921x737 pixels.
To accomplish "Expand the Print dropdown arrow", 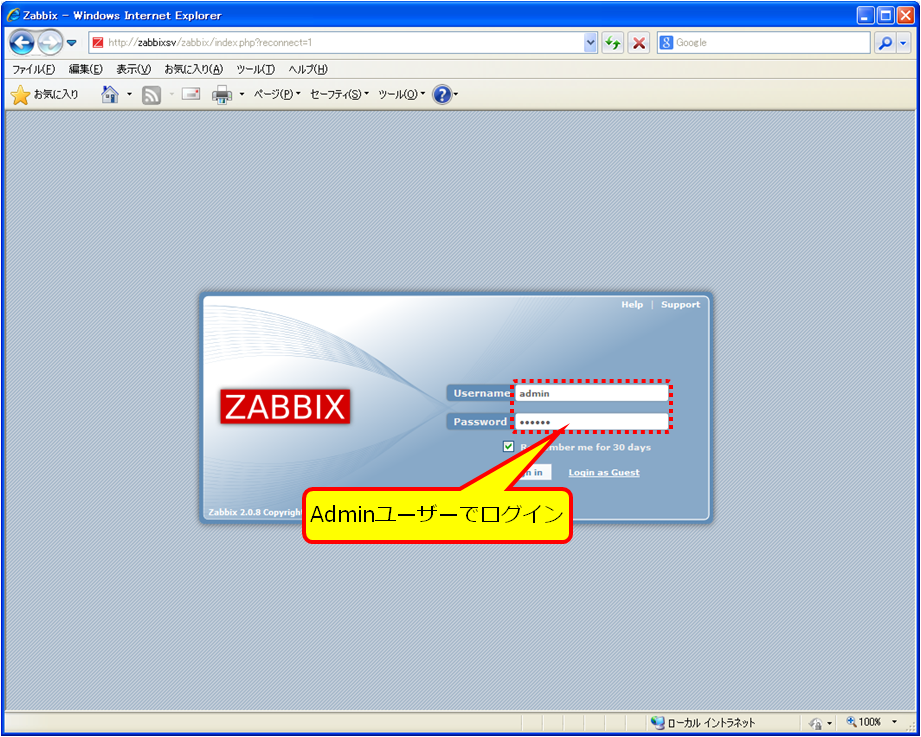I will (x=241, y=95).
